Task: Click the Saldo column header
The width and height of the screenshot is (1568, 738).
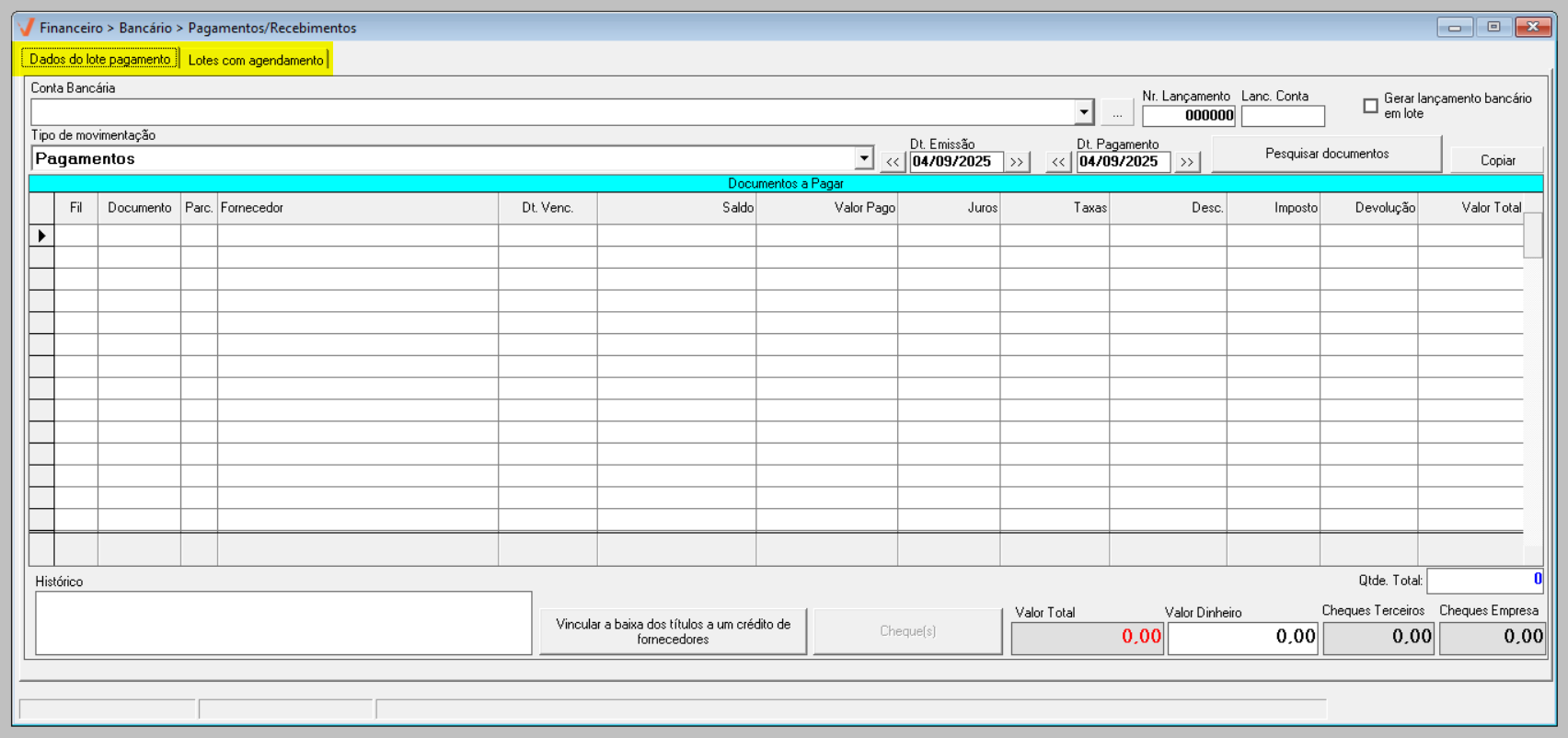Action: (676, 208)
